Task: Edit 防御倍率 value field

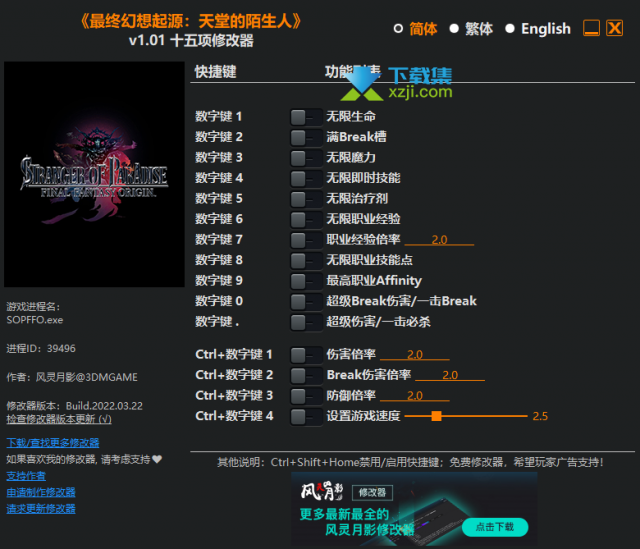Action: pos(415,396)
